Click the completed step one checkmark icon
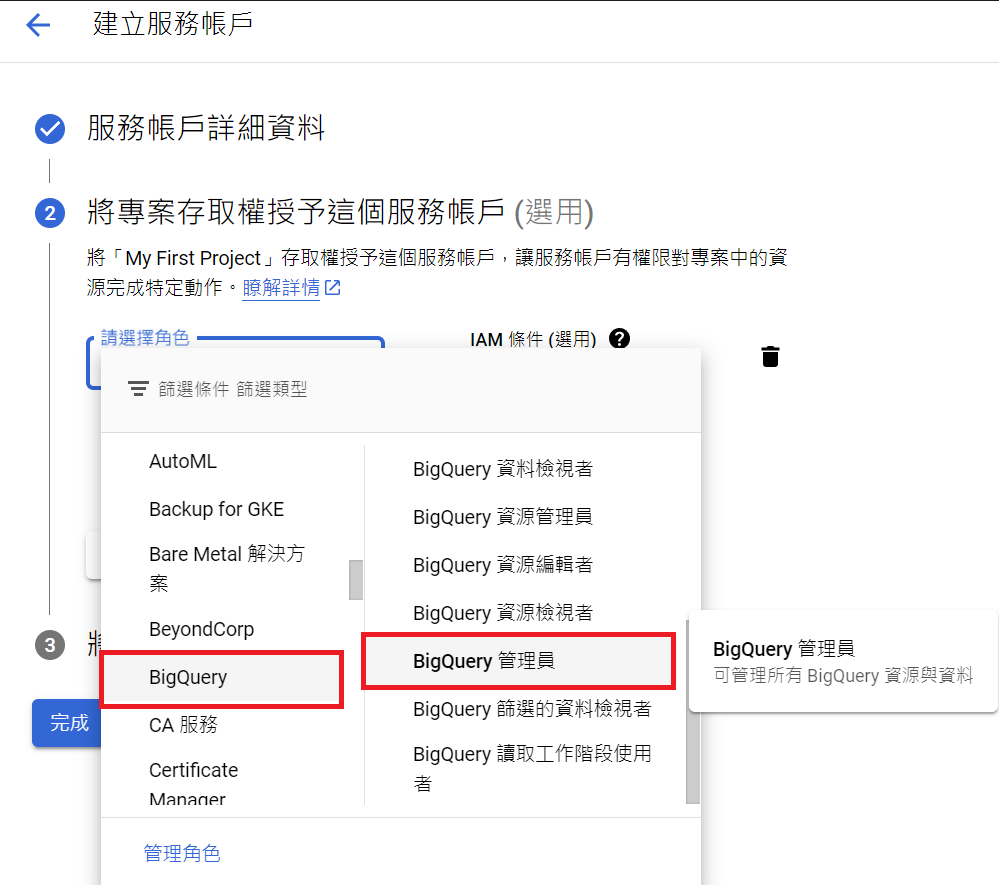Image resolution: width=999 pixels, height=885 pixels. [50, 129]
